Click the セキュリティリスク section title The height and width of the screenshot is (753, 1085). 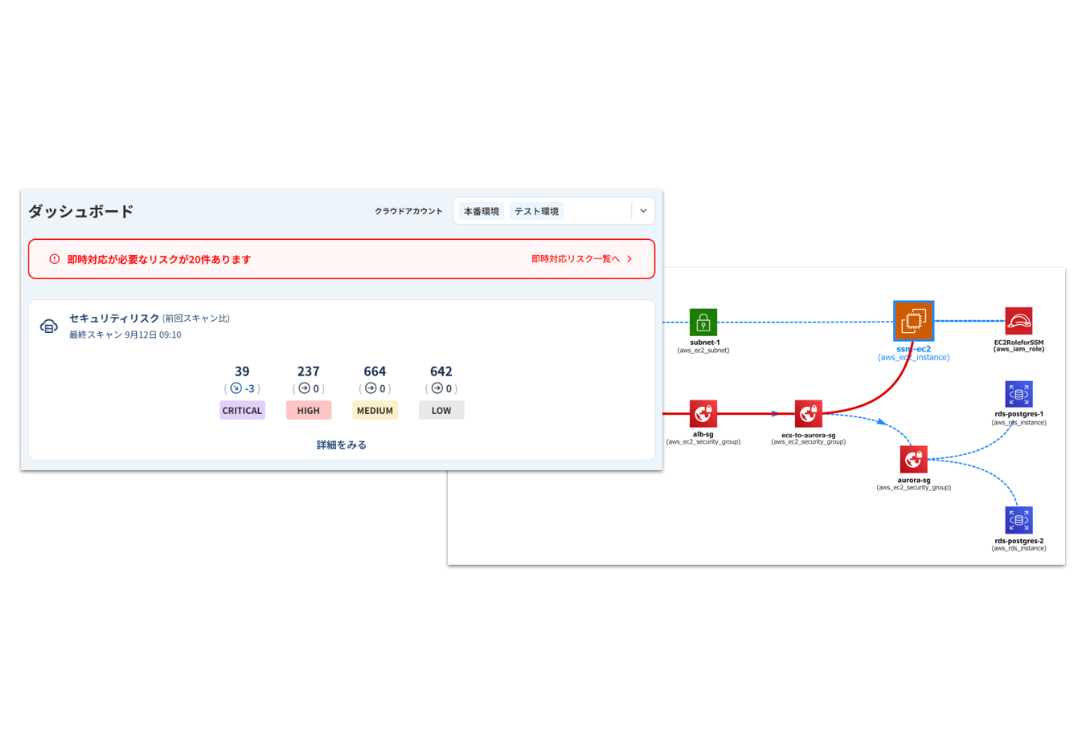(114, 318)
